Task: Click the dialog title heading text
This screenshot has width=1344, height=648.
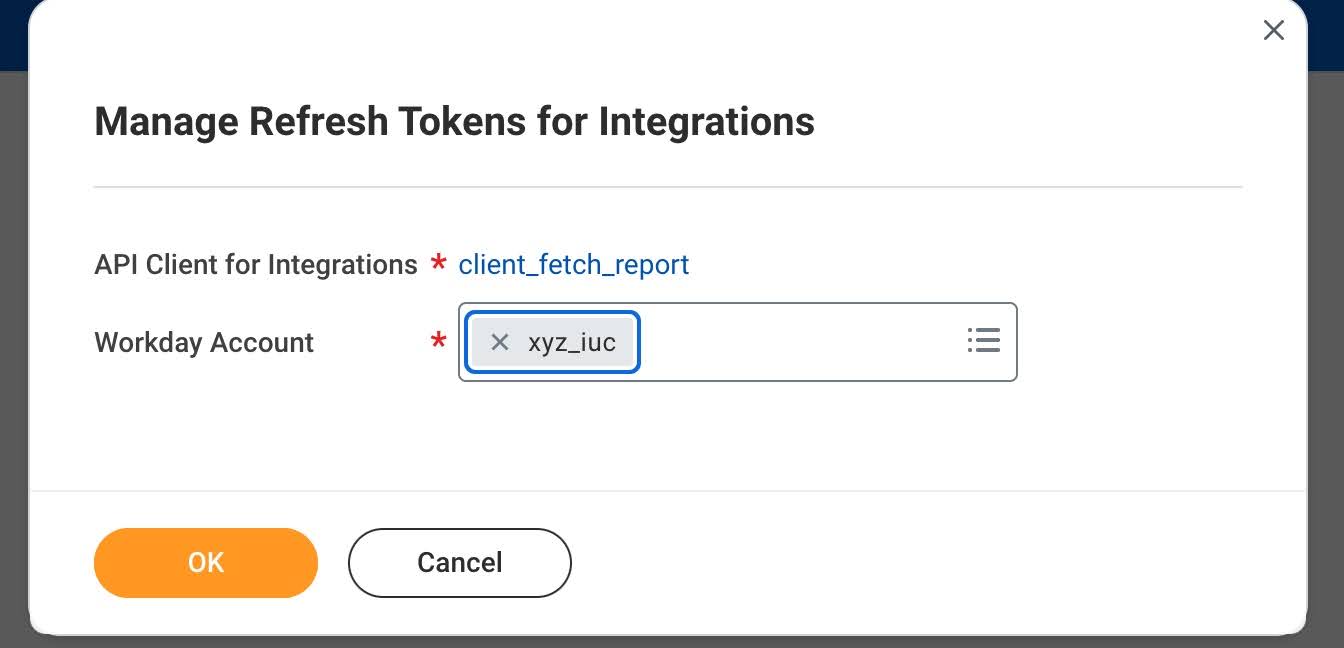Action: [x=454, y=121]
